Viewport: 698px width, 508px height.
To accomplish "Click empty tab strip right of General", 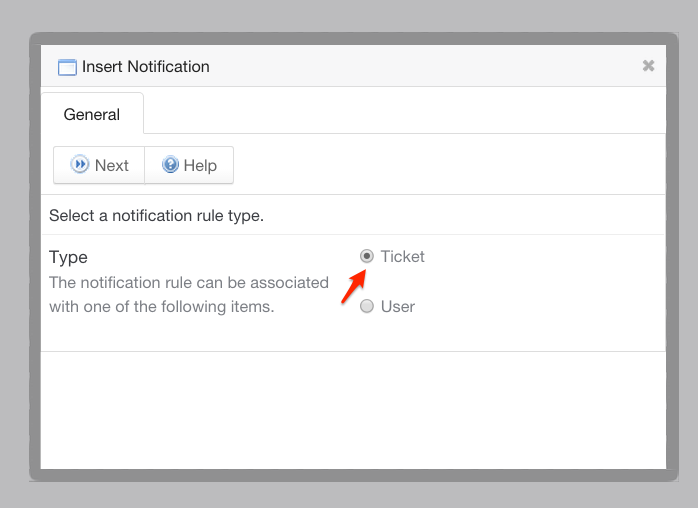I will (400, 114).
